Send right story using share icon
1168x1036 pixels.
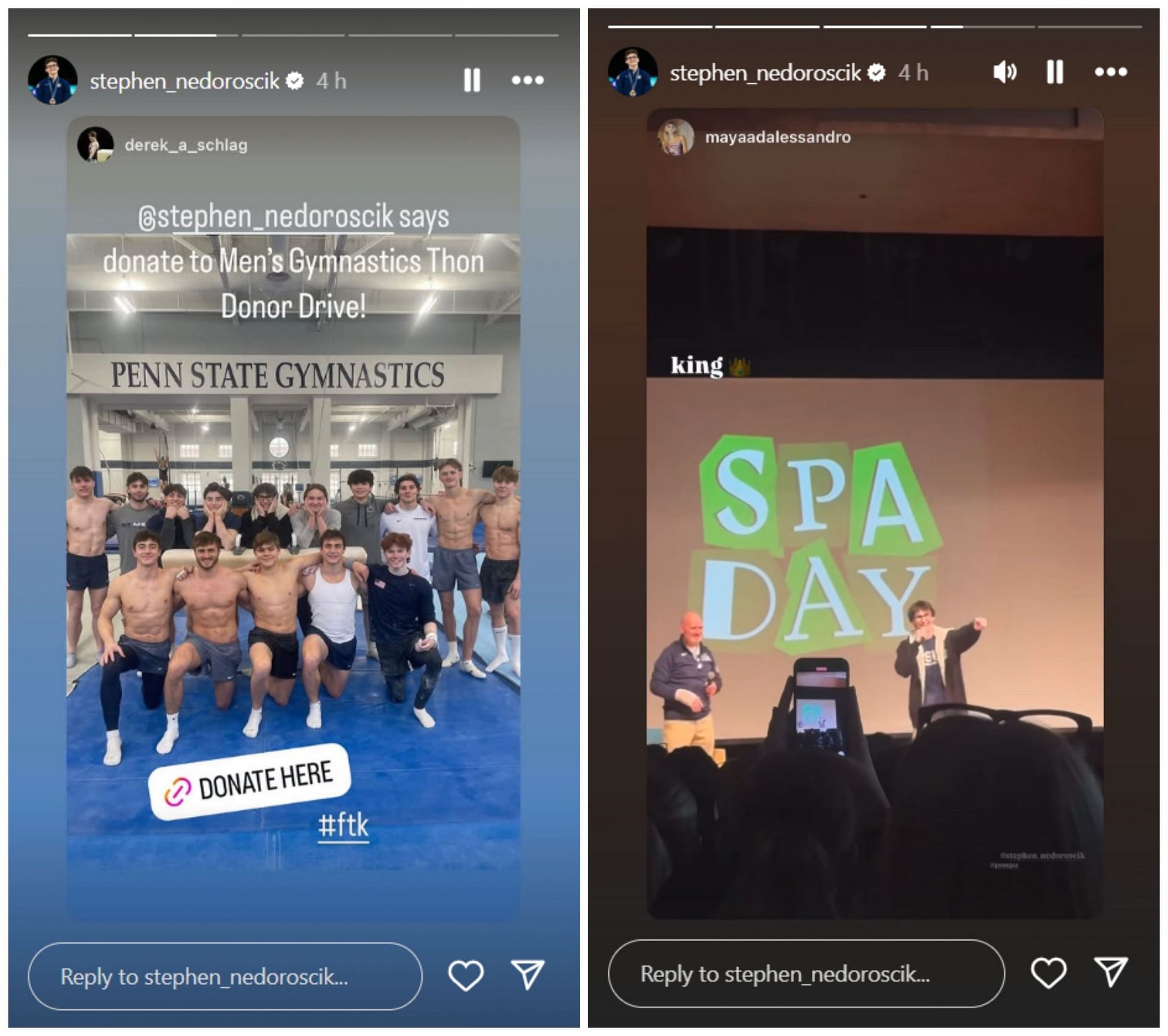tap(1111, 972)
